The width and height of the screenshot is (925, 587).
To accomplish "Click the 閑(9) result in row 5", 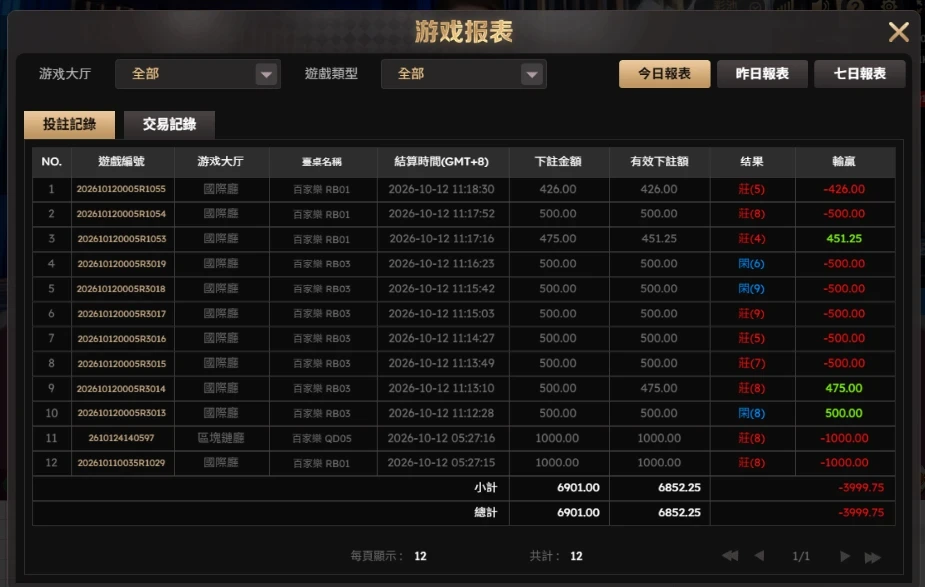I will [x=752, y=288].
